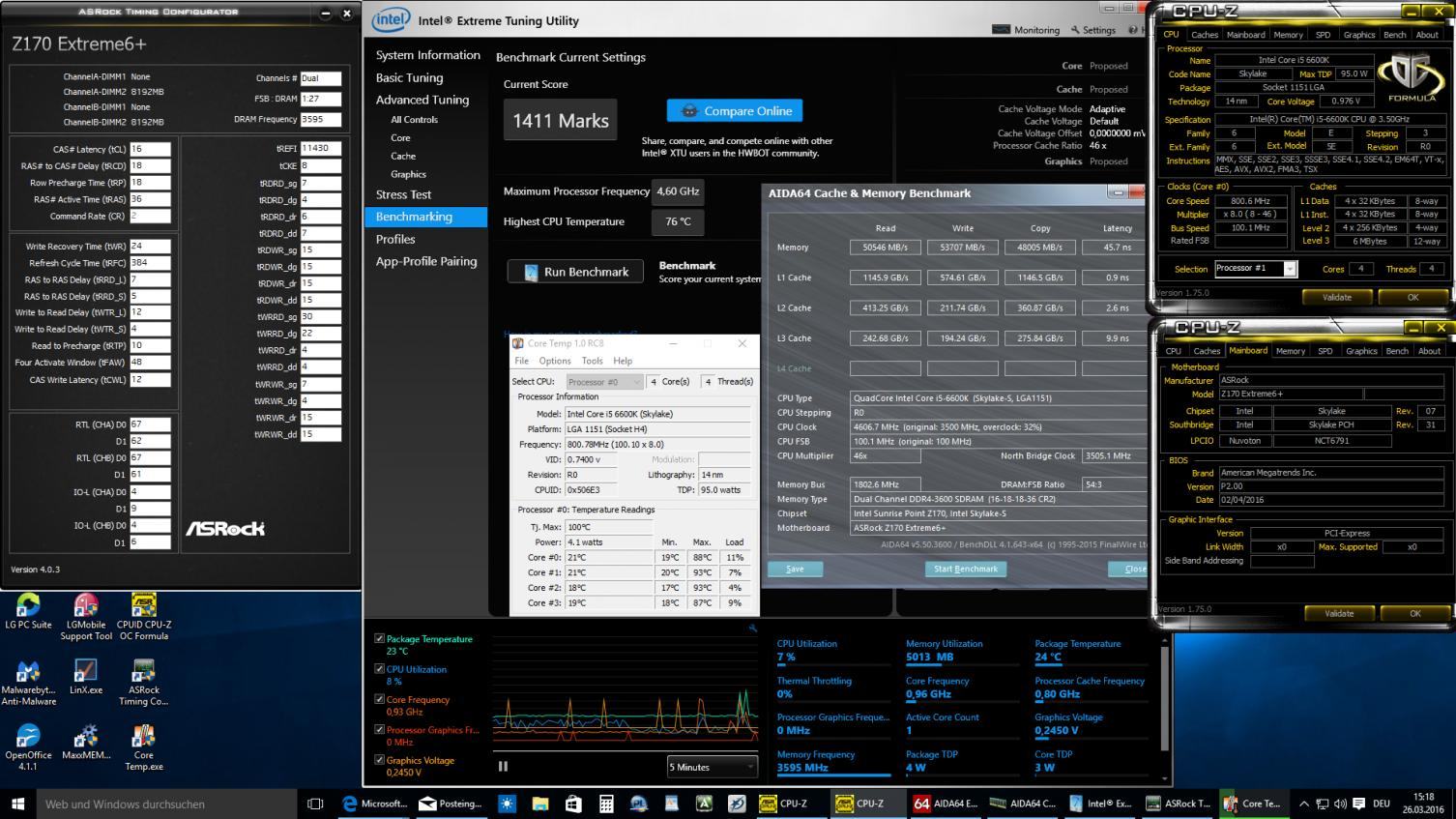
Task: Open OpenOffice 4.1.1 desktop icon
Action: click(x=28, y=747)
